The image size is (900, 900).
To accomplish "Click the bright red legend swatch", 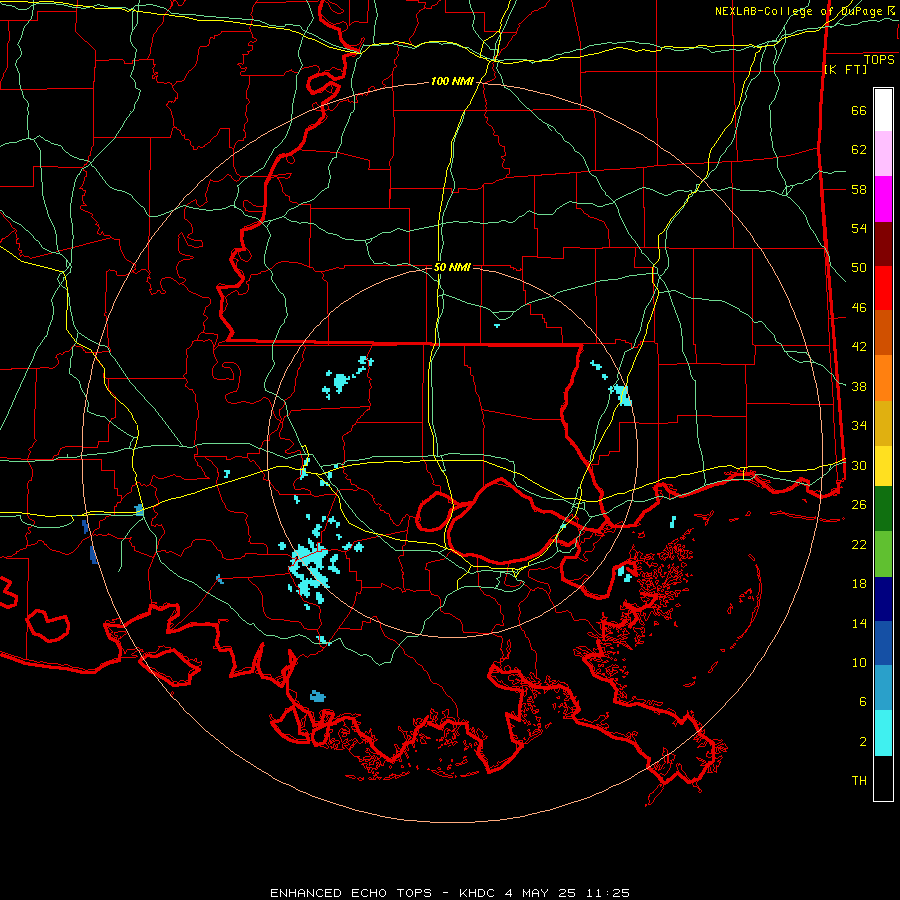I will 883,288.
